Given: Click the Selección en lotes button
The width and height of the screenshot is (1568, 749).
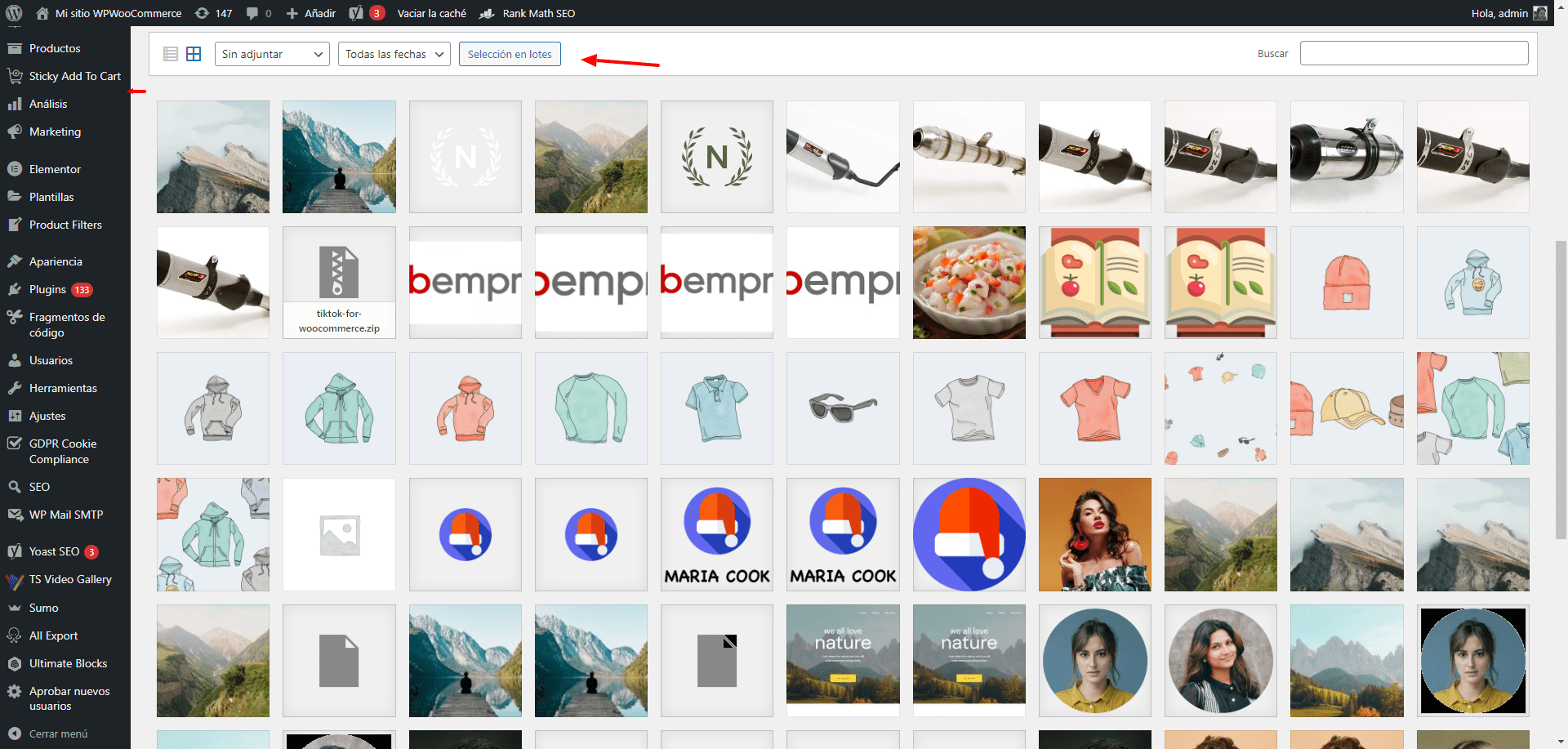Looking at the screenshot, I should click(x=510, y=54).
